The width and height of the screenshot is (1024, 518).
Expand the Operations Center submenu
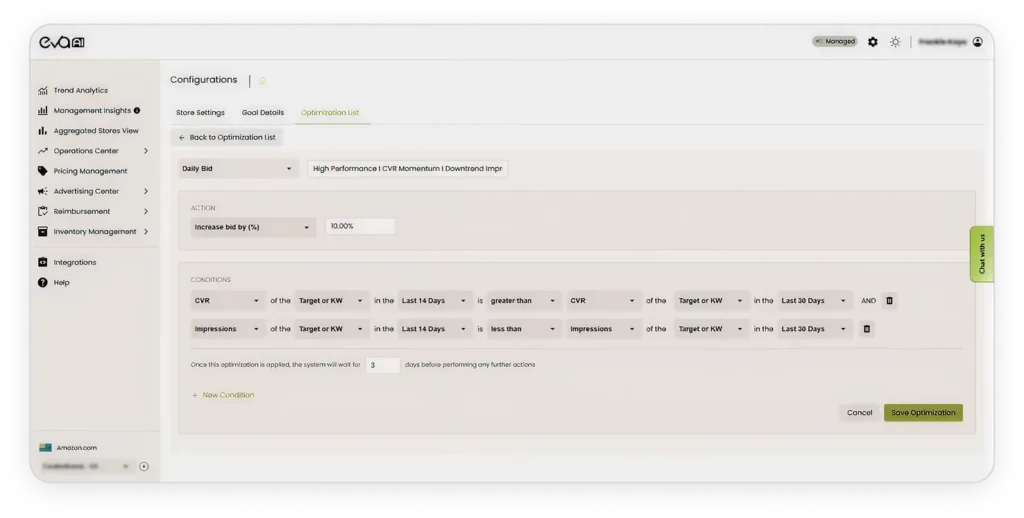pyautogui.click(x=146, y=151)
